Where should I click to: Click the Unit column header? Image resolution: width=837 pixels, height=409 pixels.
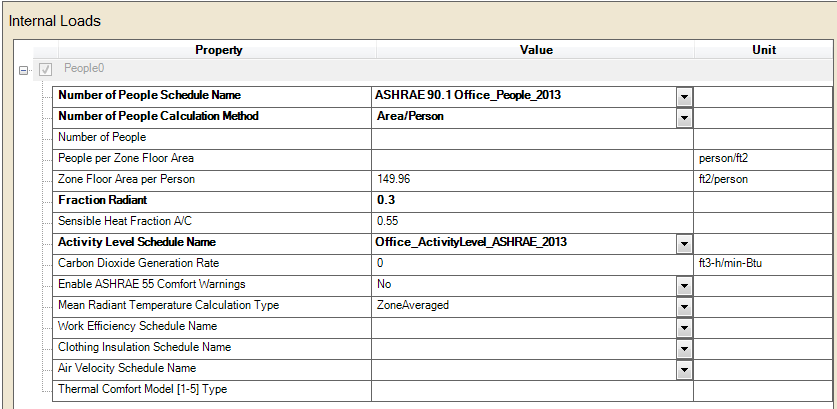click(763, 50)
